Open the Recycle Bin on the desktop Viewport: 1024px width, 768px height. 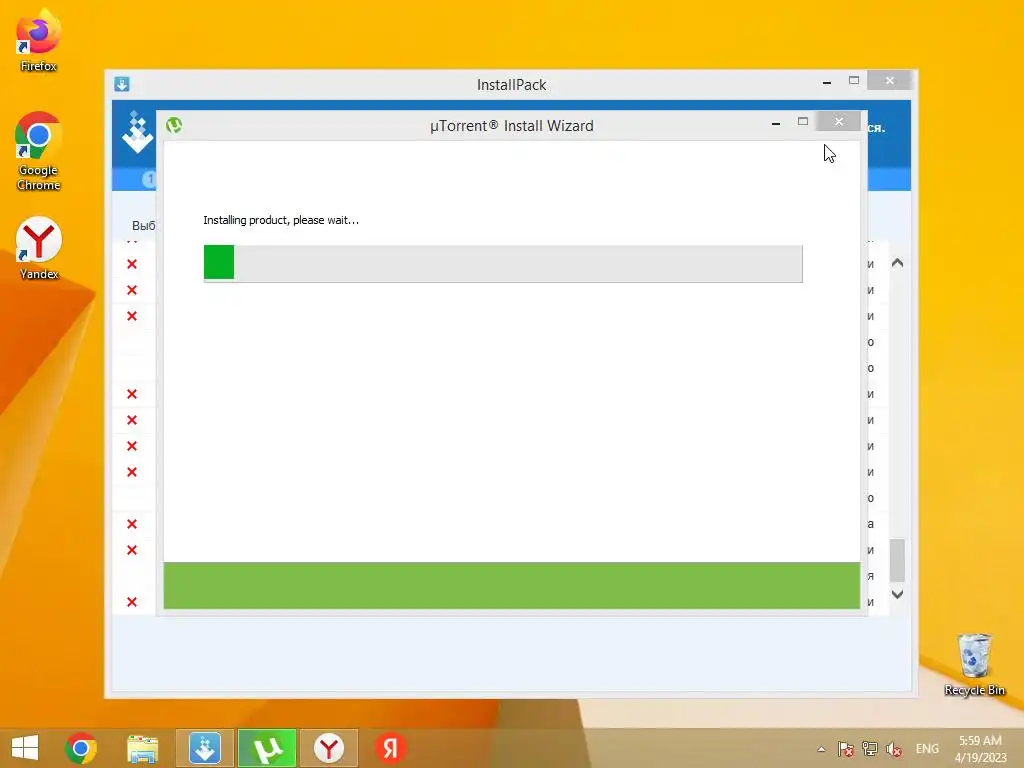(x=974, y=665)
